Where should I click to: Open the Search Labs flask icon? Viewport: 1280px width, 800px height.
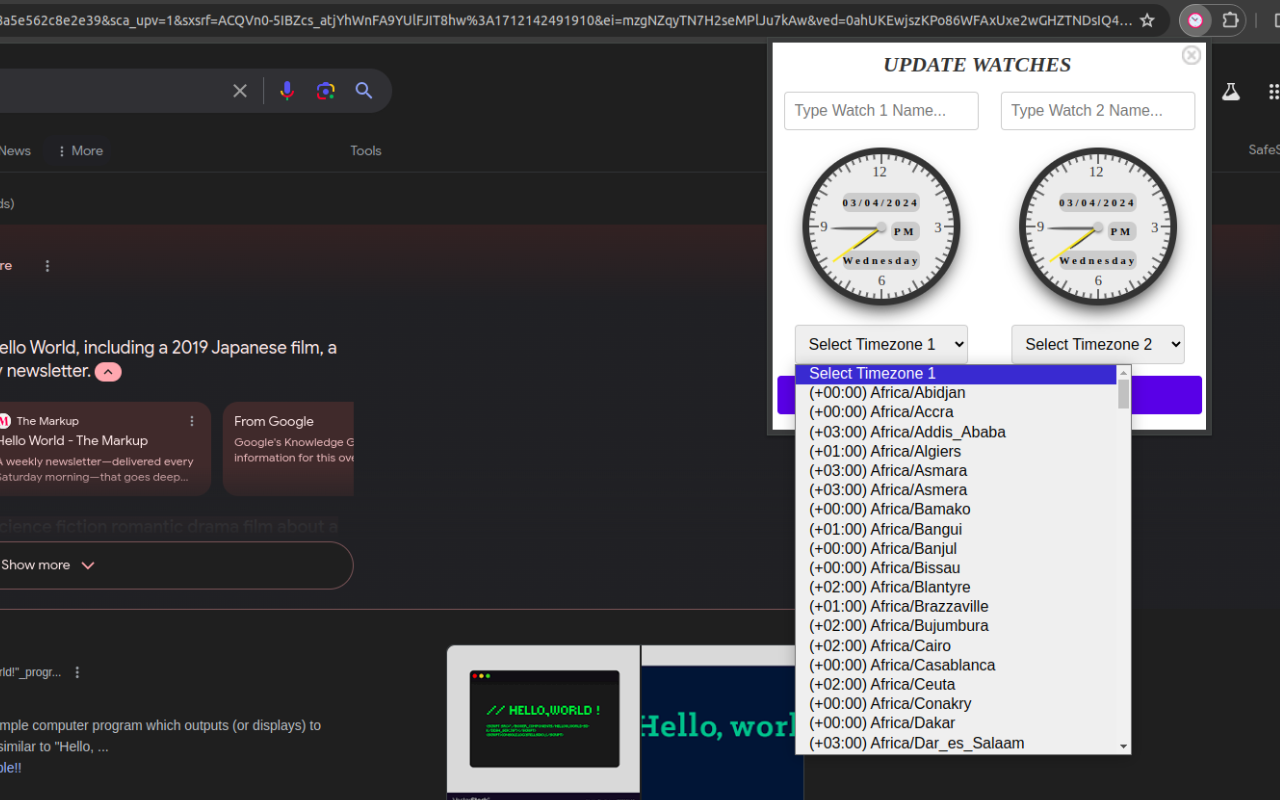click(x=1230, y=90)
